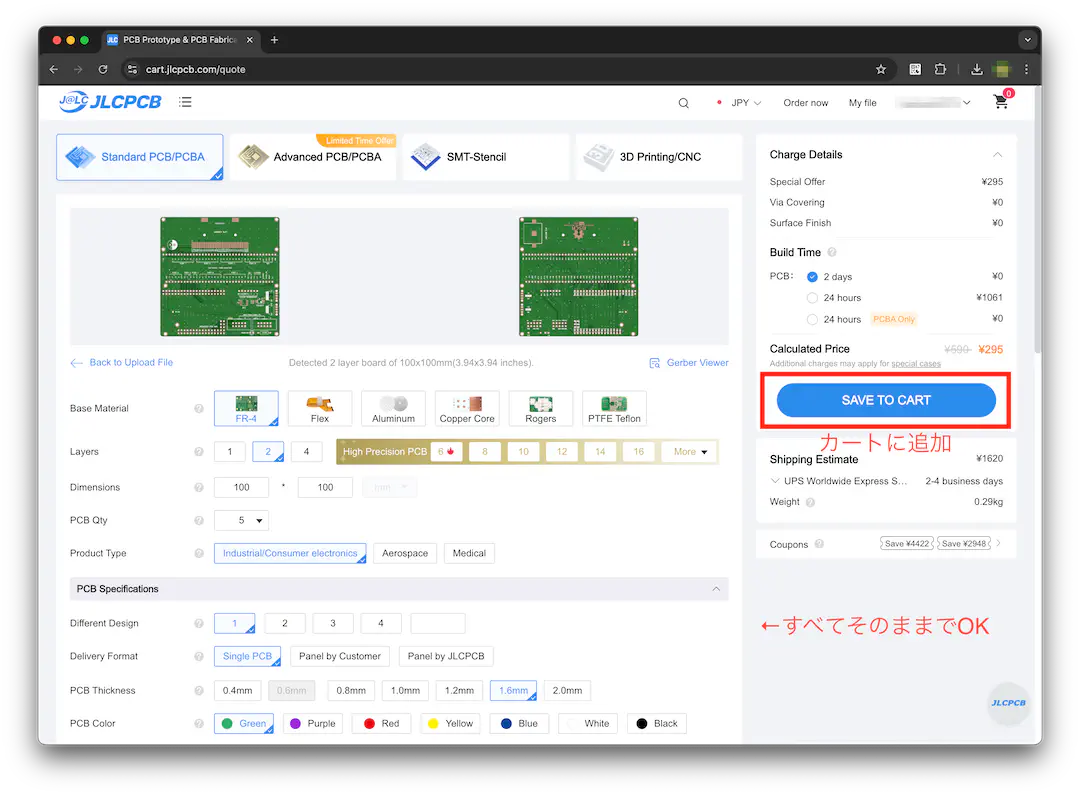Choose Purple PCB color
The height and width of the screenshot is (795, 1080).
pos(313,724)
